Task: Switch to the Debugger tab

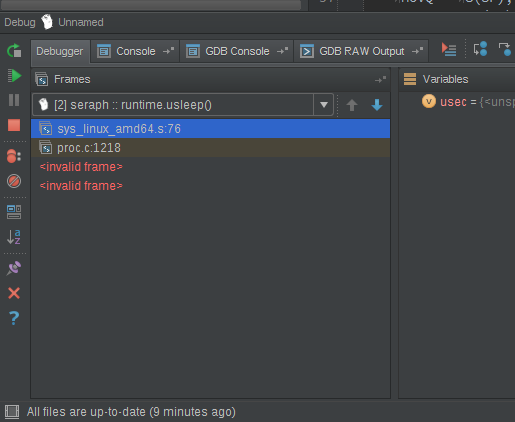Action: pos(60,51)
